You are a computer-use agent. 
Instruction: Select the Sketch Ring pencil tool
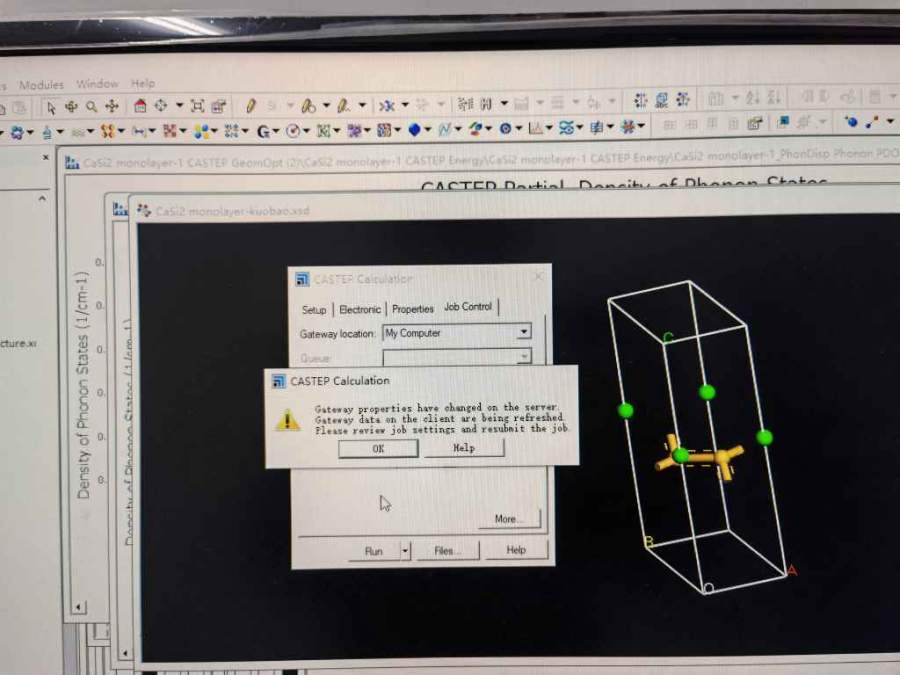(308, 106)
